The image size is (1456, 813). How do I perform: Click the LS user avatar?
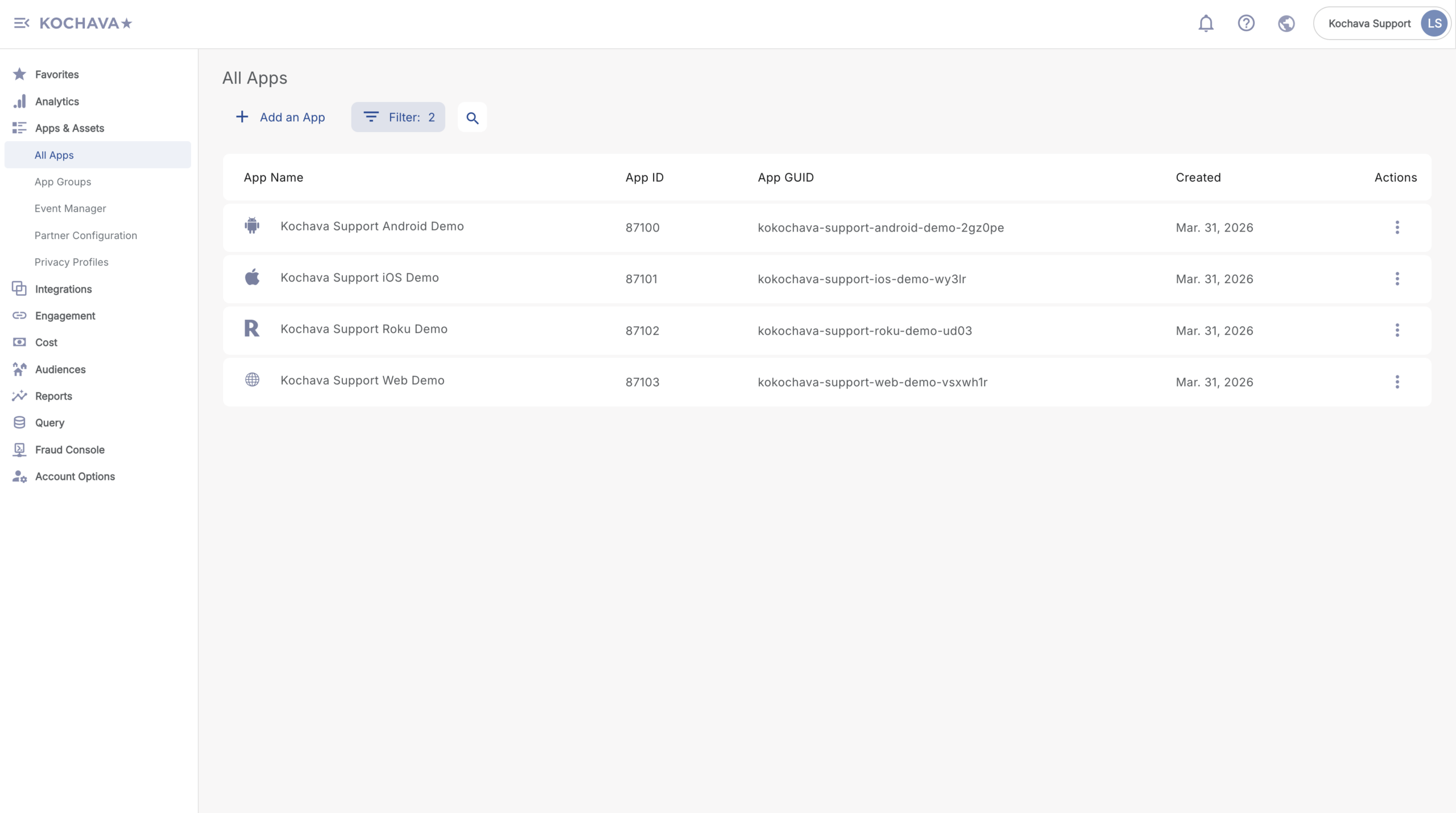point(1434,23)
